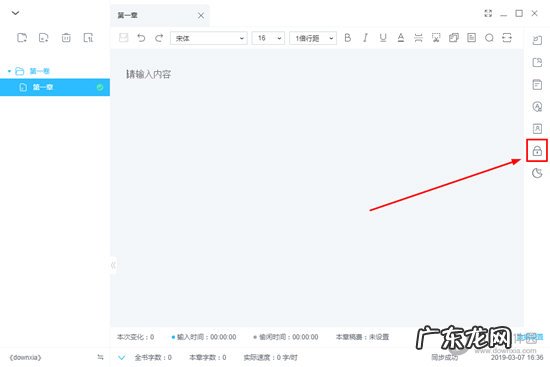Click the 本章概要 : 未设置 label
This screenshot has width=550, height=367.
point(362,337)
